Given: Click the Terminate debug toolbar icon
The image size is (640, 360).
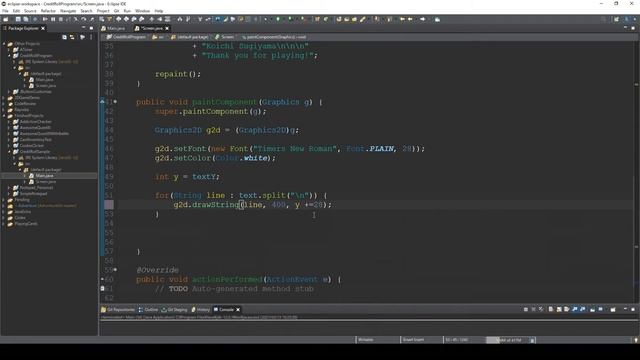Looking at the screenshot, I should point(61,19).
